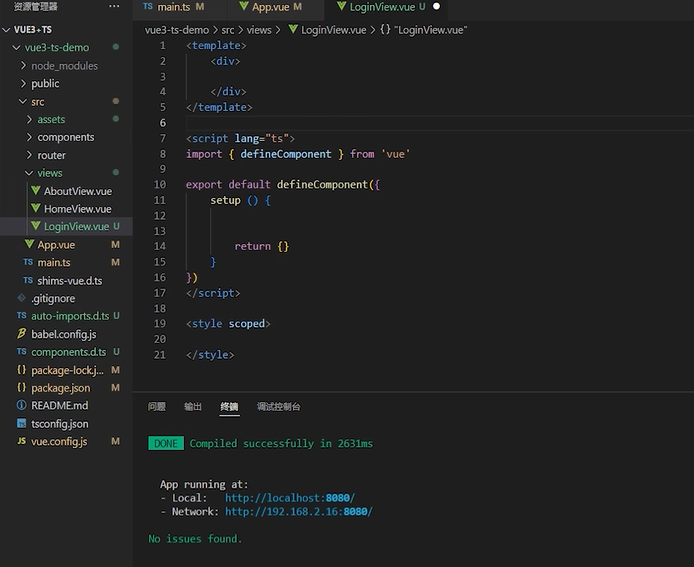Click the Vue icon of LoginView.vue in tree

[x=36, y=226]
